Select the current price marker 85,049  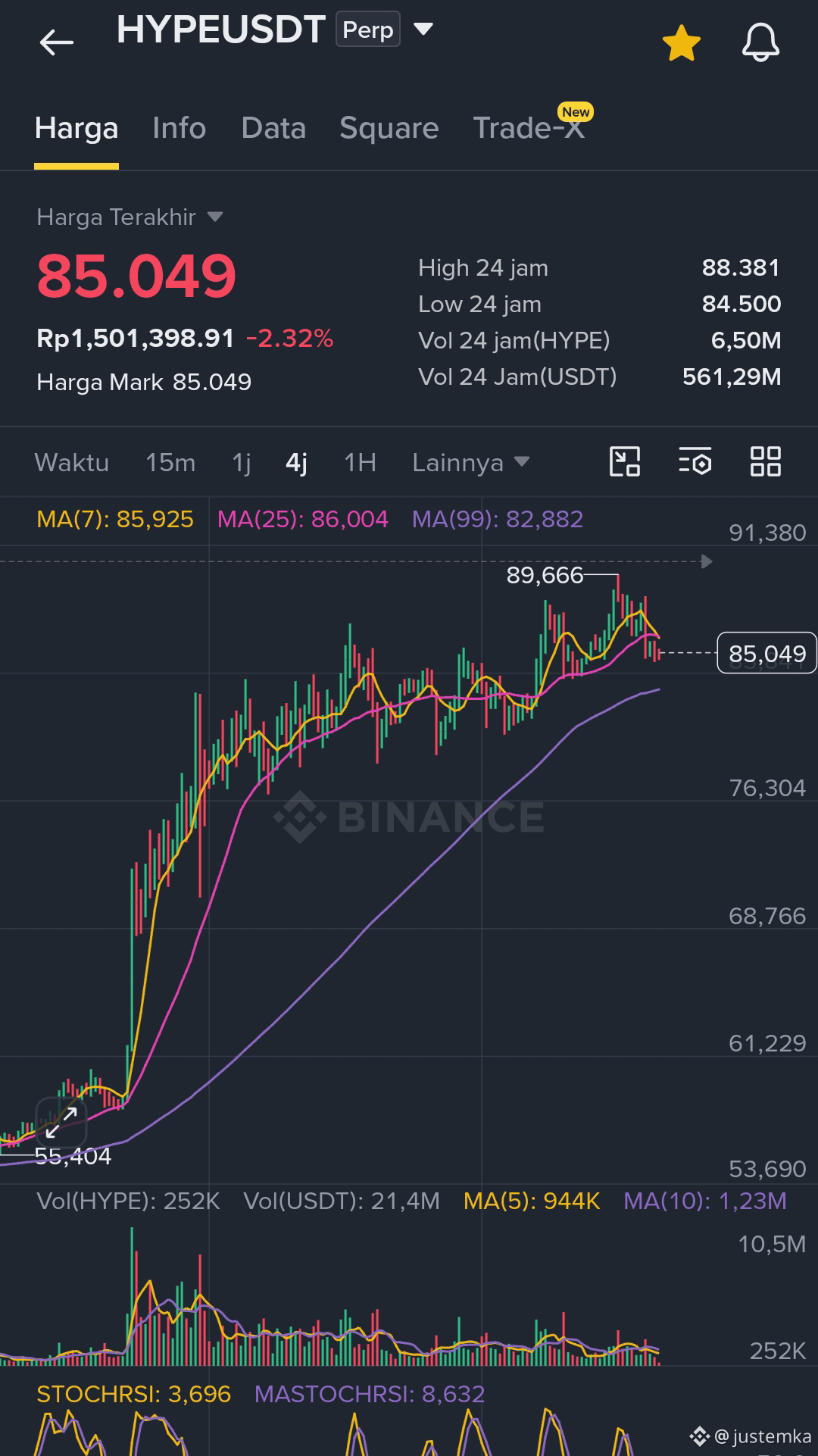766,653
